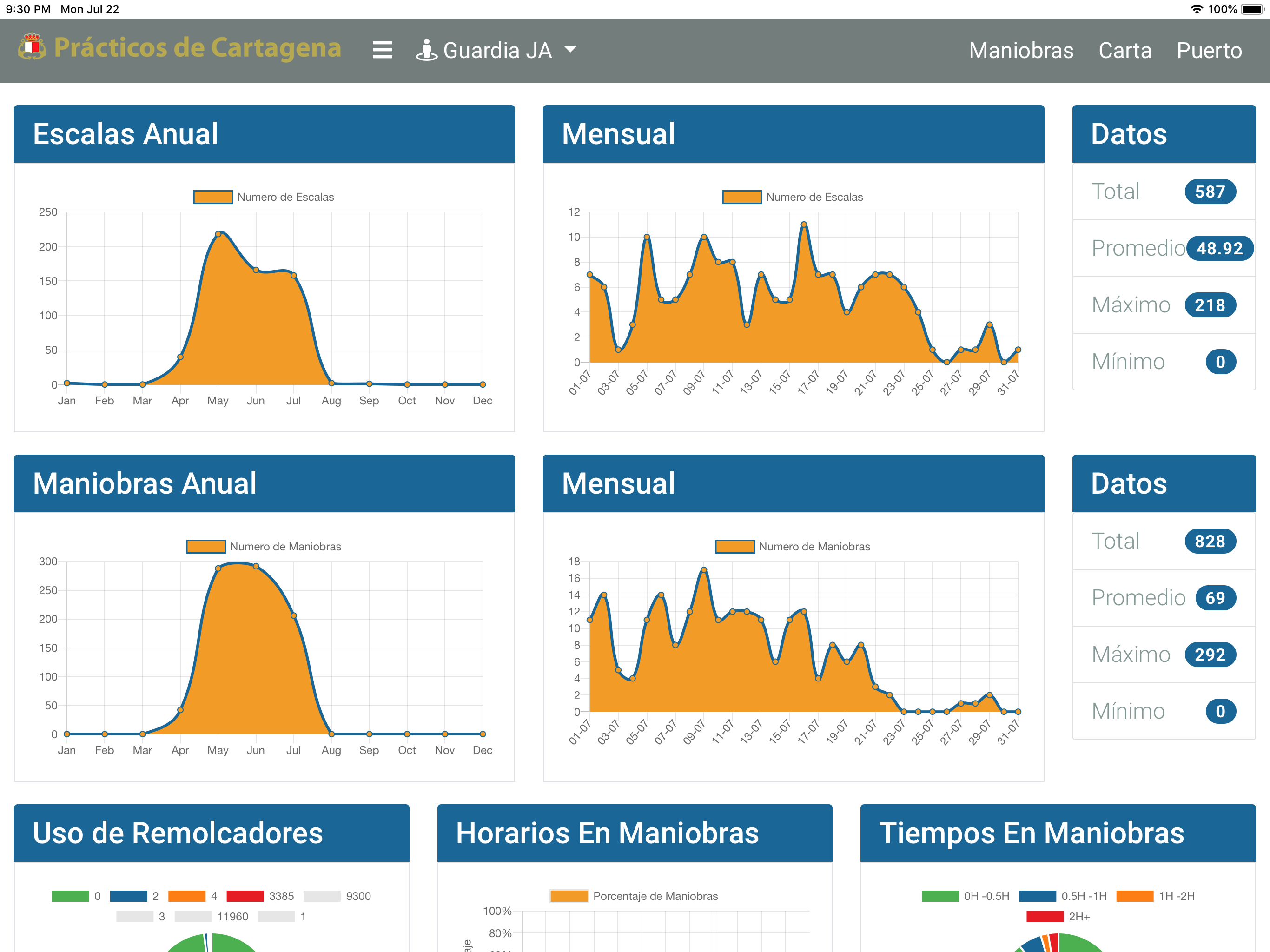Click the Prácticos de Cartagena brand title
This screenshot has width=1270, height=952.
tap(198, 48)
